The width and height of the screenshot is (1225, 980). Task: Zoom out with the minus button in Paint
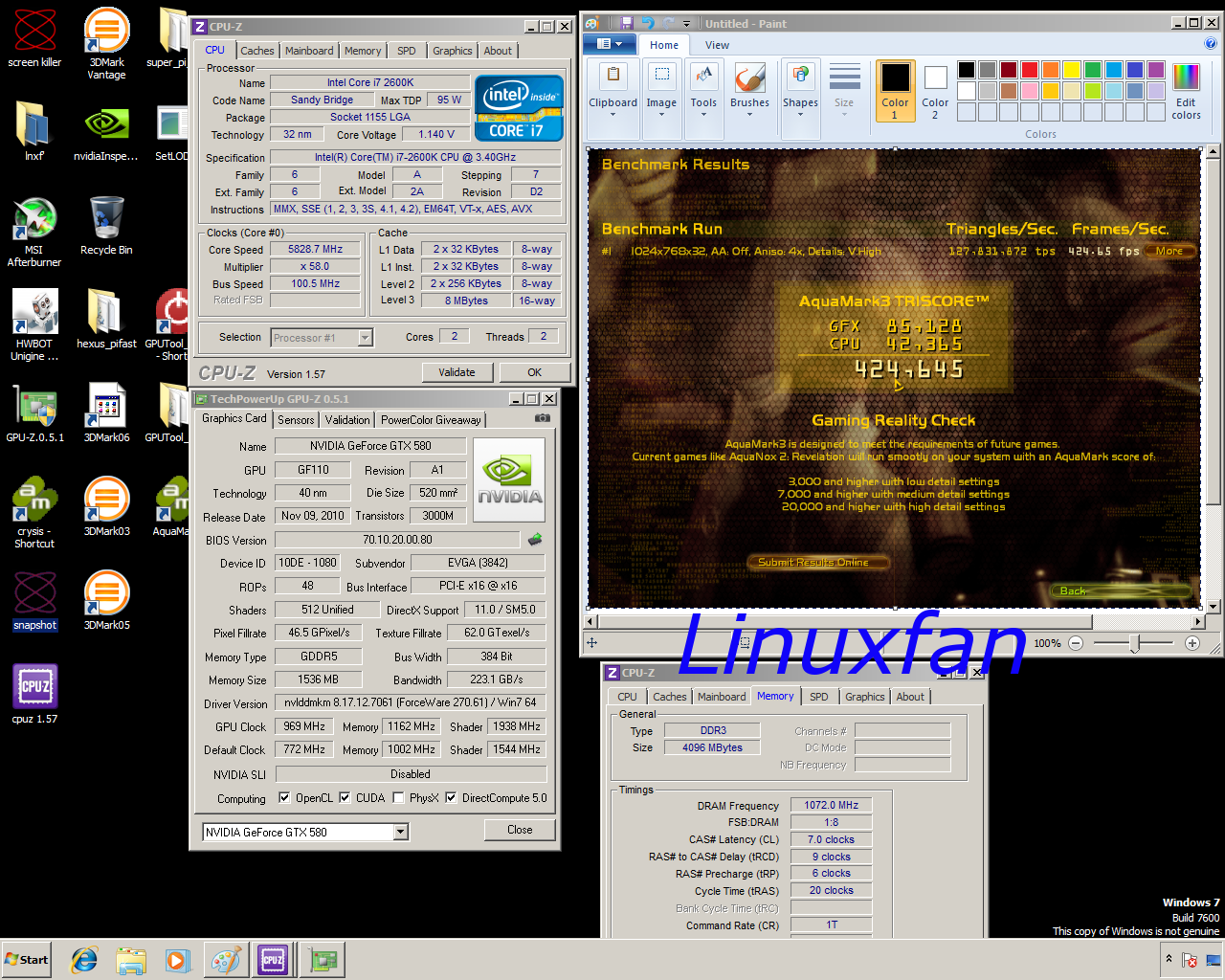1076,643
